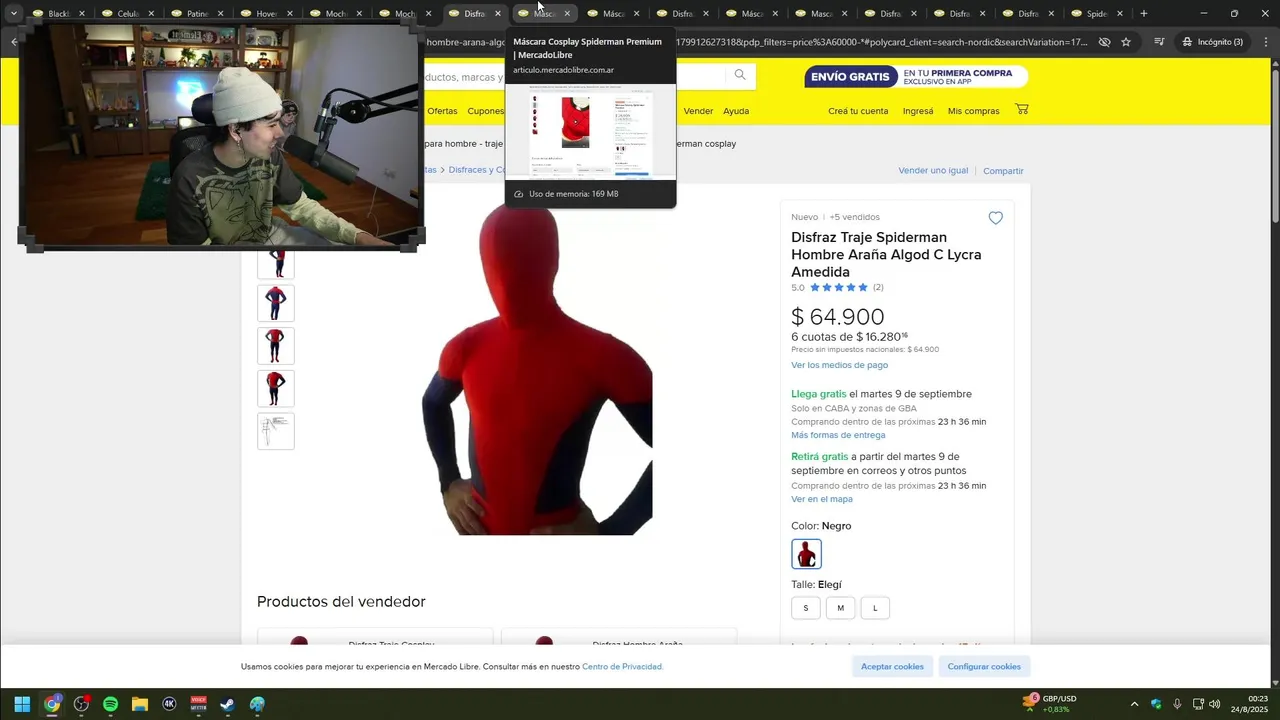Close the Celula tab
This screenshot has width=1280, height=720.
point(152,14)
